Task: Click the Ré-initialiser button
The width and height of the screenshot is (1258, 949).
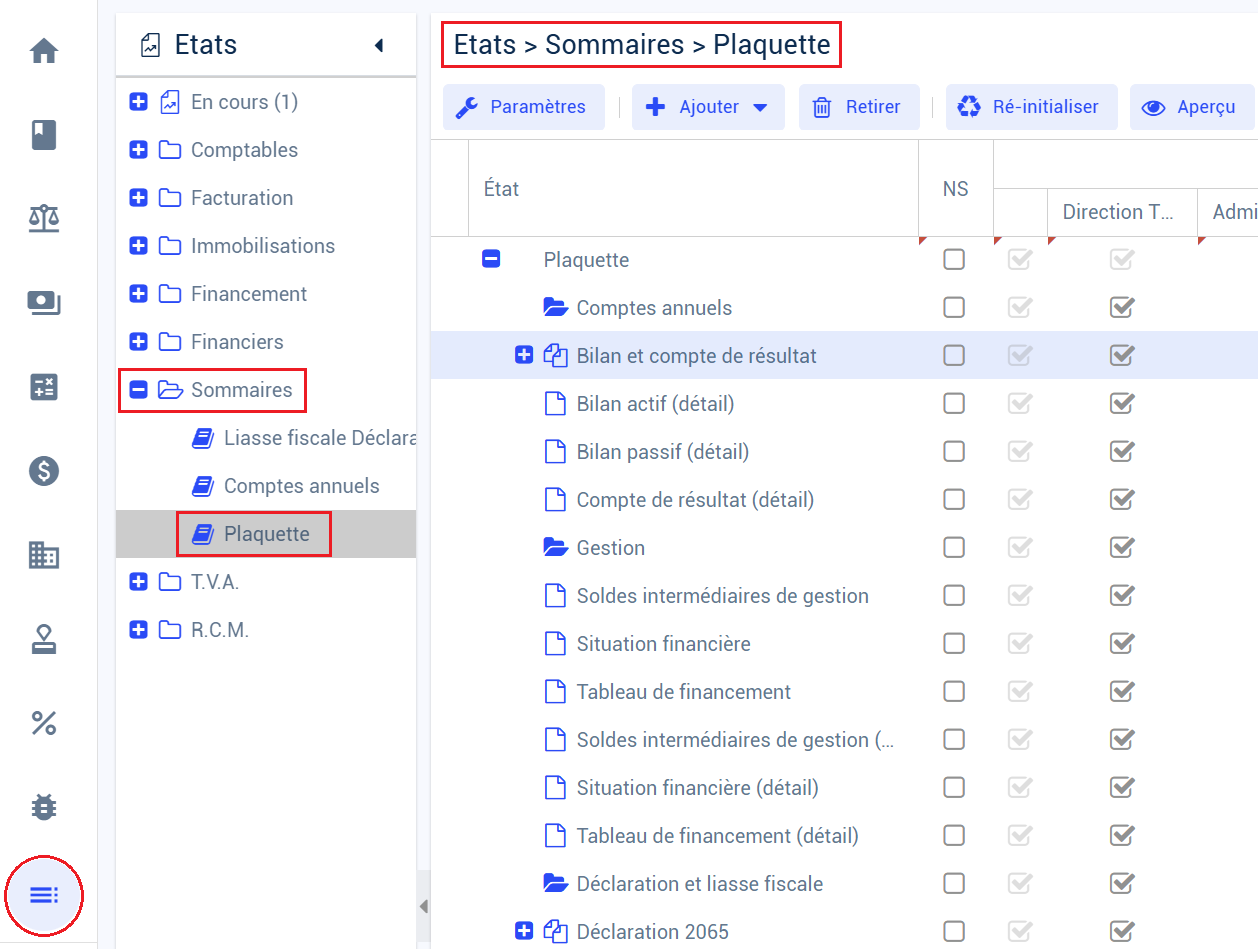Action: coord(1031,107)
